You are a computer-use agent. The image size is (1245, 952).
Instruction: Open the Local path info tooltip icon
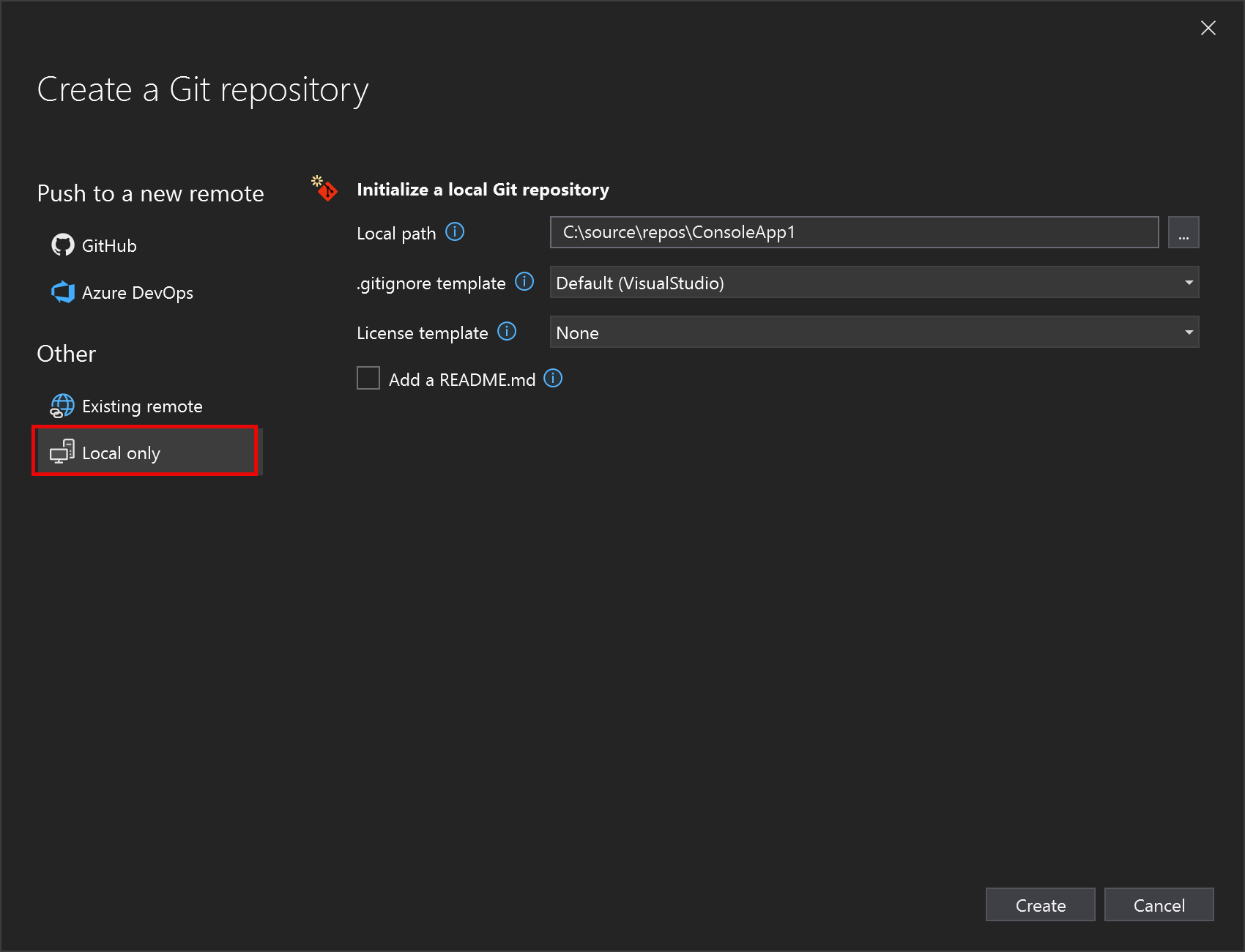pyautogui.click(x=455, y=232)
